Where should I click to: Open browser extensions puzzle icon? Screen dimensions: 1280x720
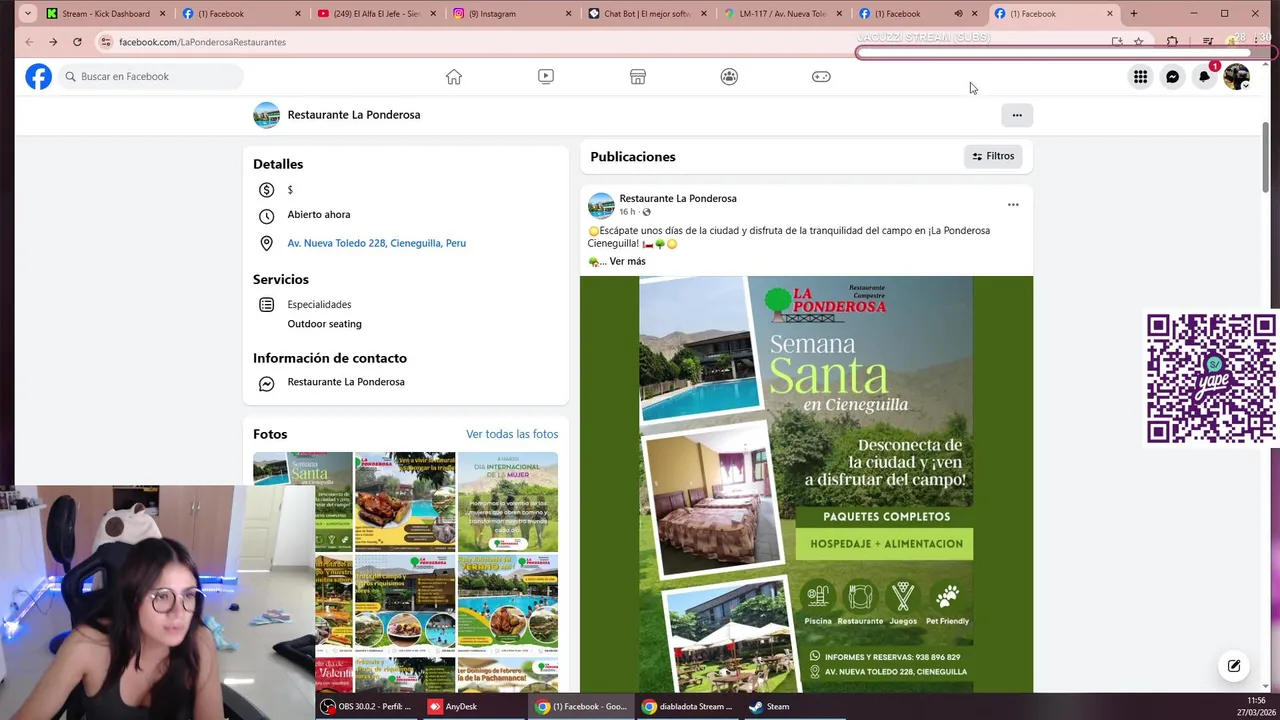point(1172,42)
